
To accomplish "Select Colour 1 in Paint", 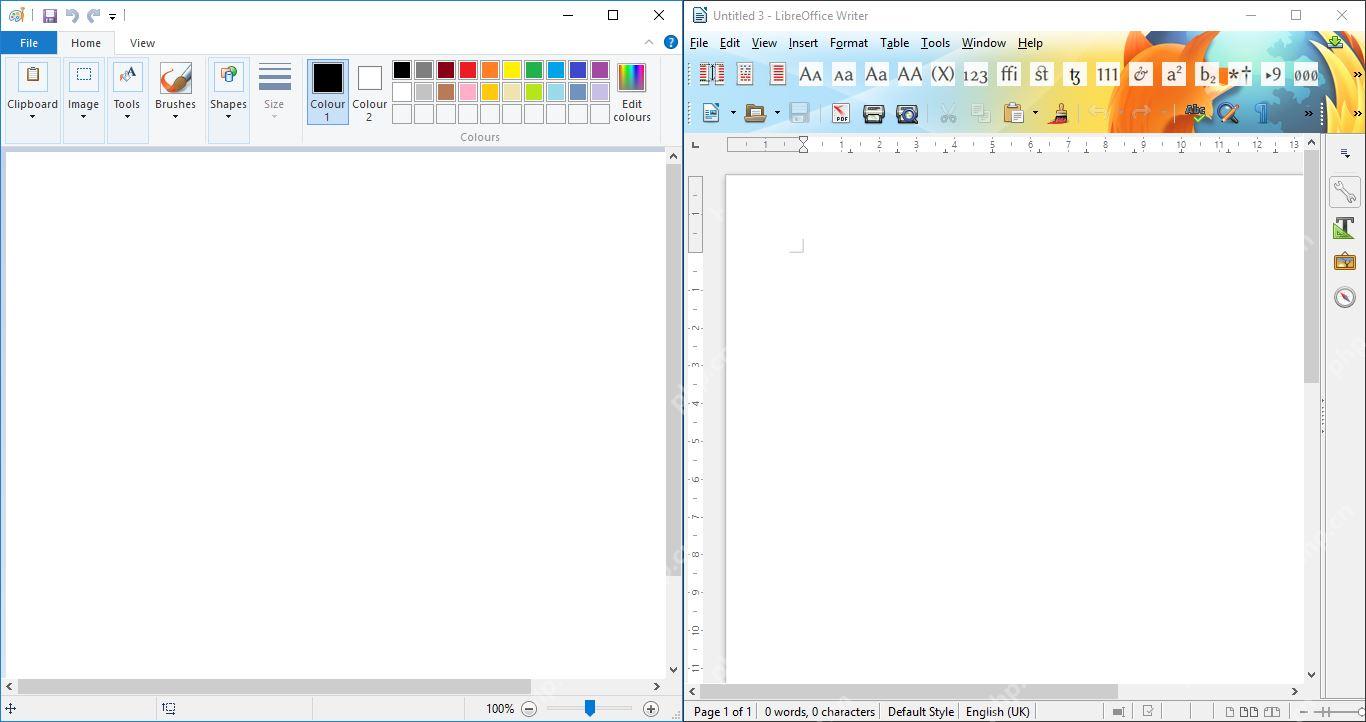I will 327,91.
